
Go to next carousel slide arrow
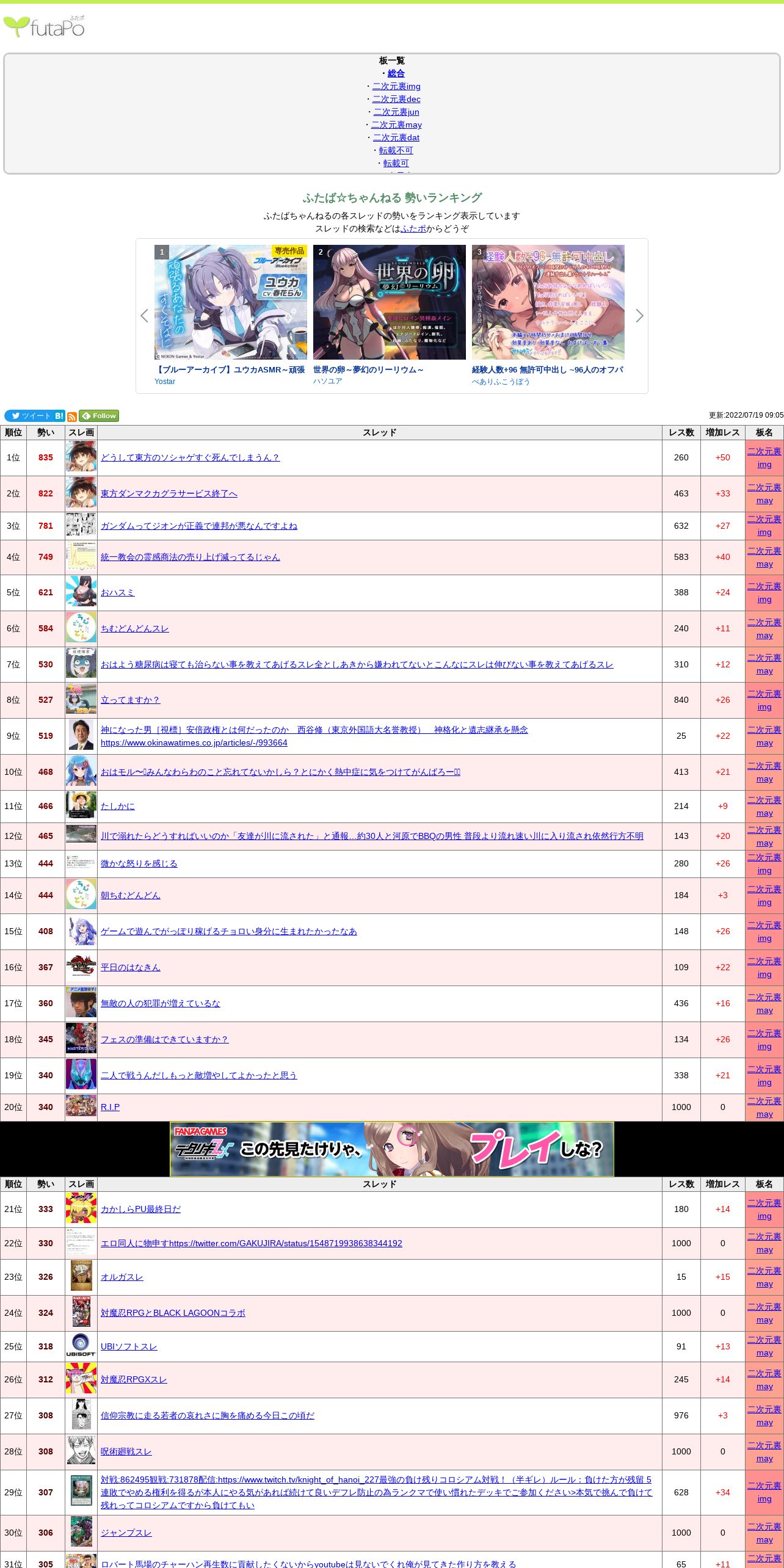pos(639,316)
